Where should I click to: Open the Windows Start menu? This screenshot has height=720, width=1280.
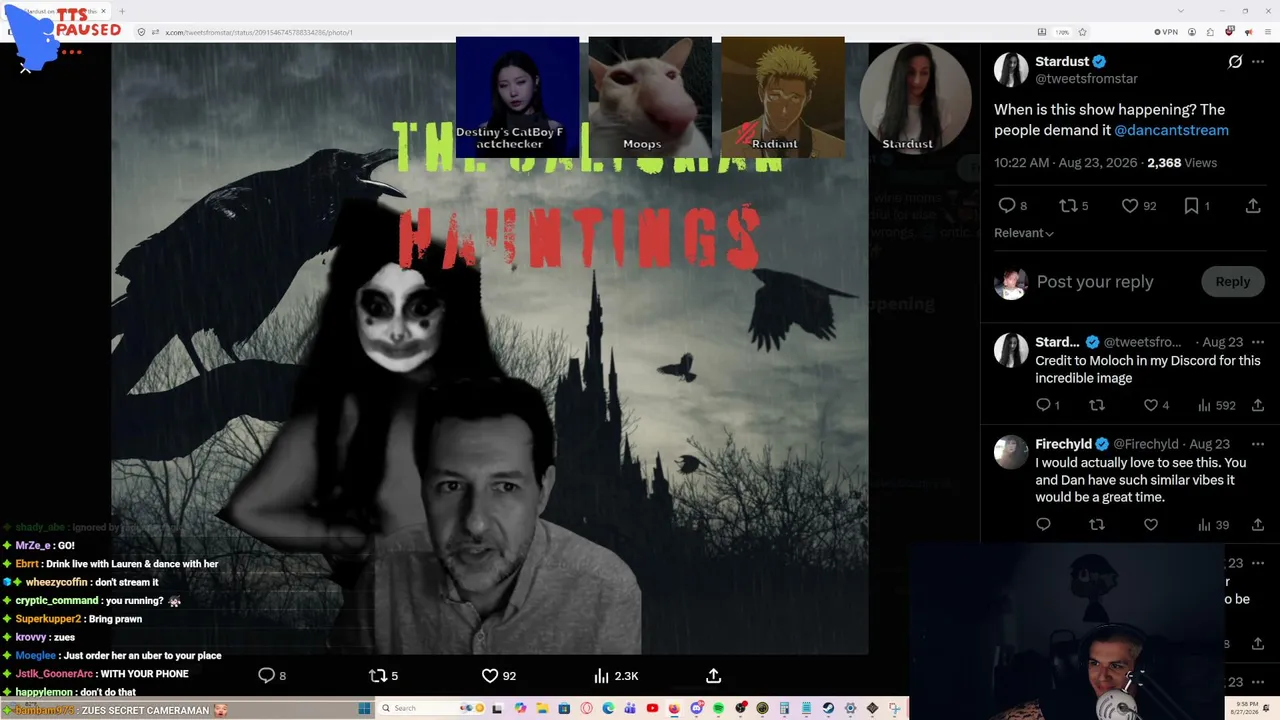point(364,708)
